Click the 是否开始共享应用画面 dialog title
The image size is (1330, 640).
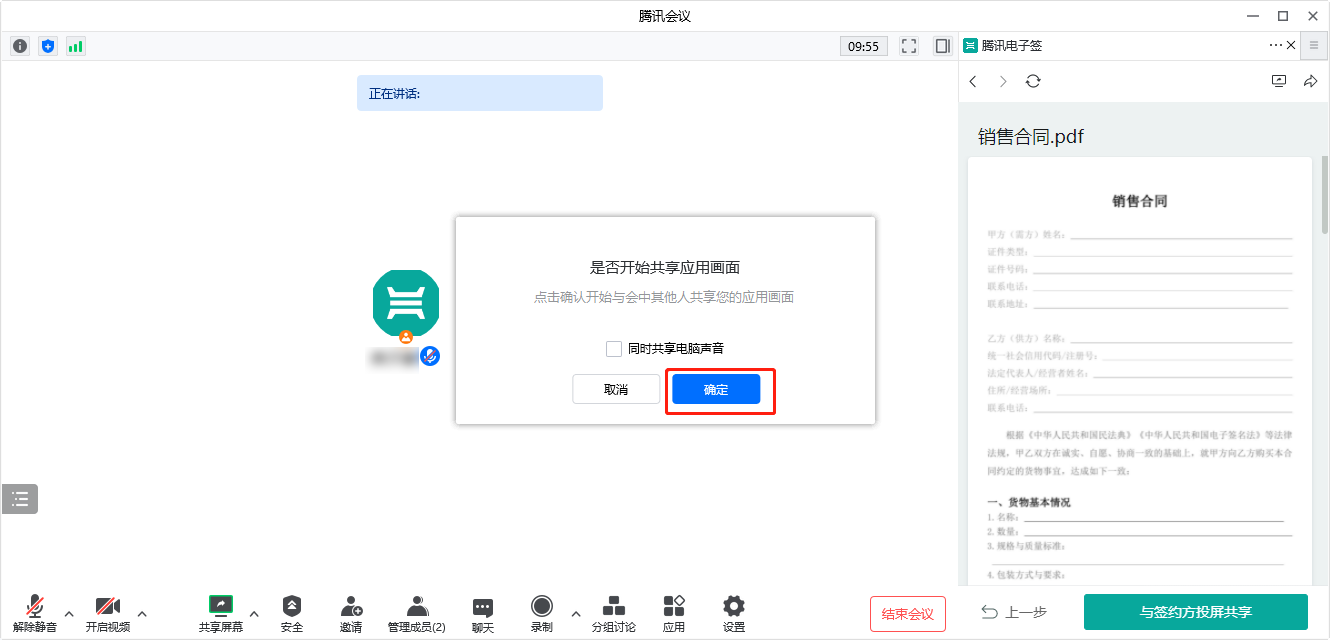665,267
